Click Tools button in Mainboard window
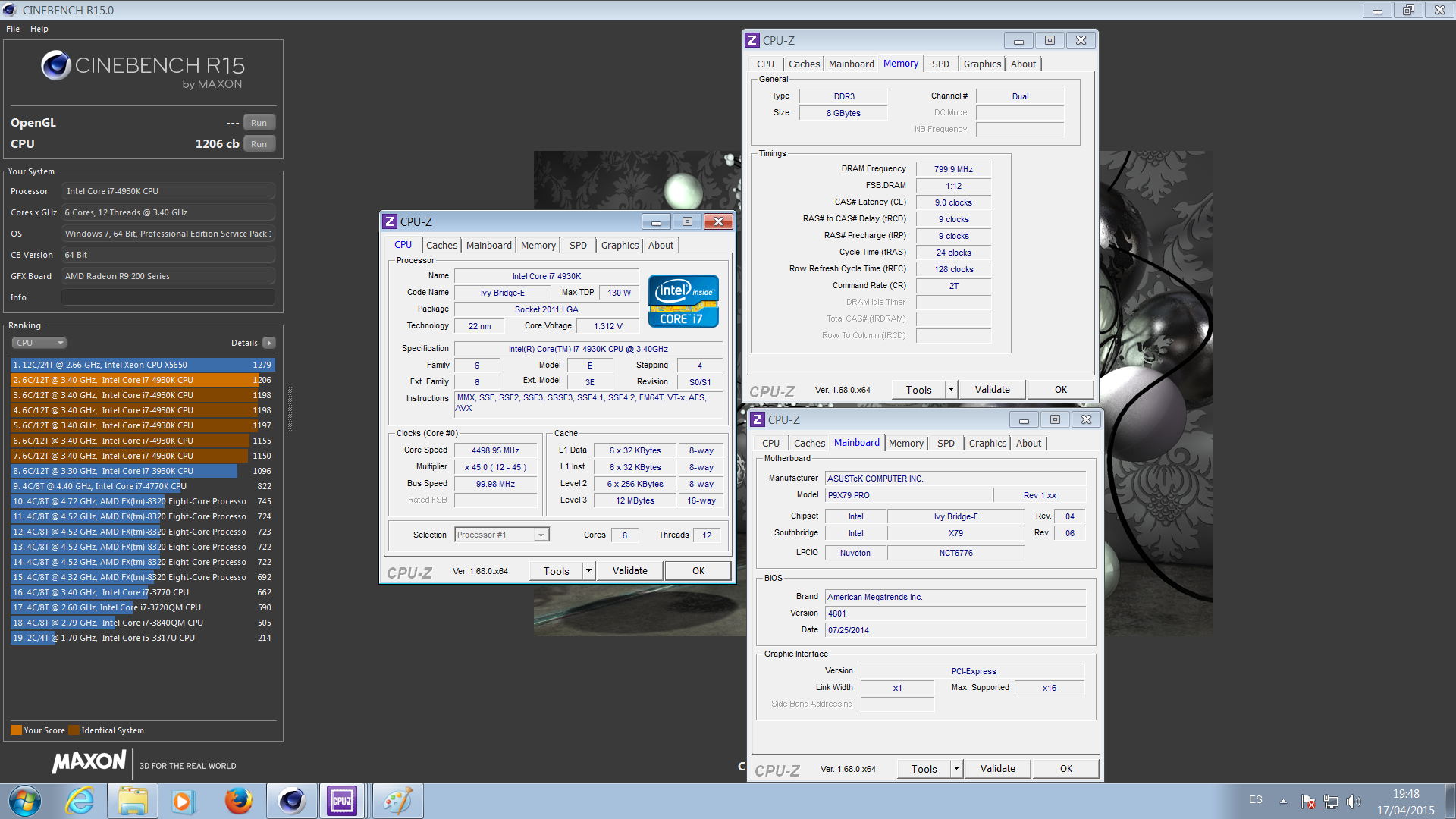1456x819 pixels. 924,769
